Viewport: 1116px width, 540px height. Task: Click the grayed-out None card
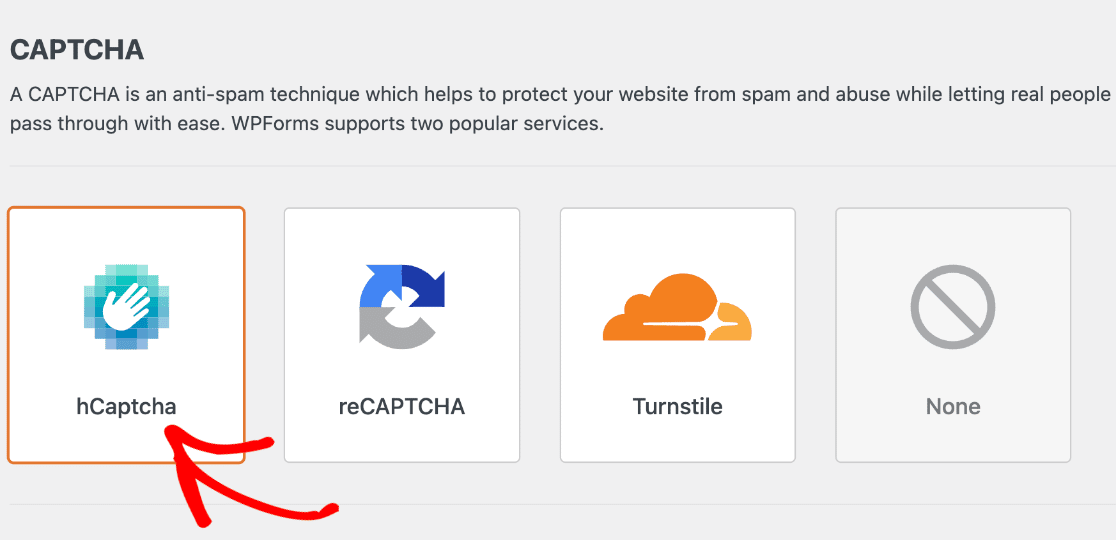(953, 335)
